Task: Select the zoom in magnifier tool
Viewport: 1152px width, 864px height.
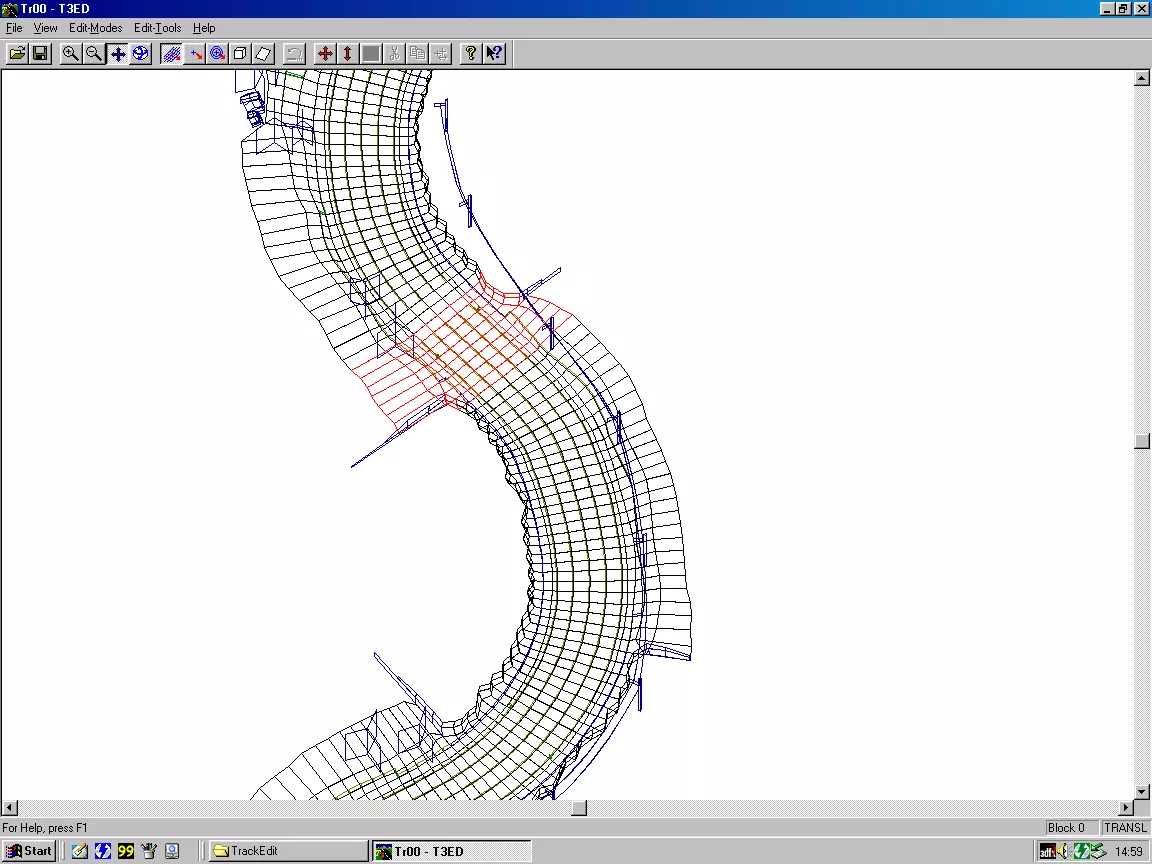Action: [x=71, y=54]
